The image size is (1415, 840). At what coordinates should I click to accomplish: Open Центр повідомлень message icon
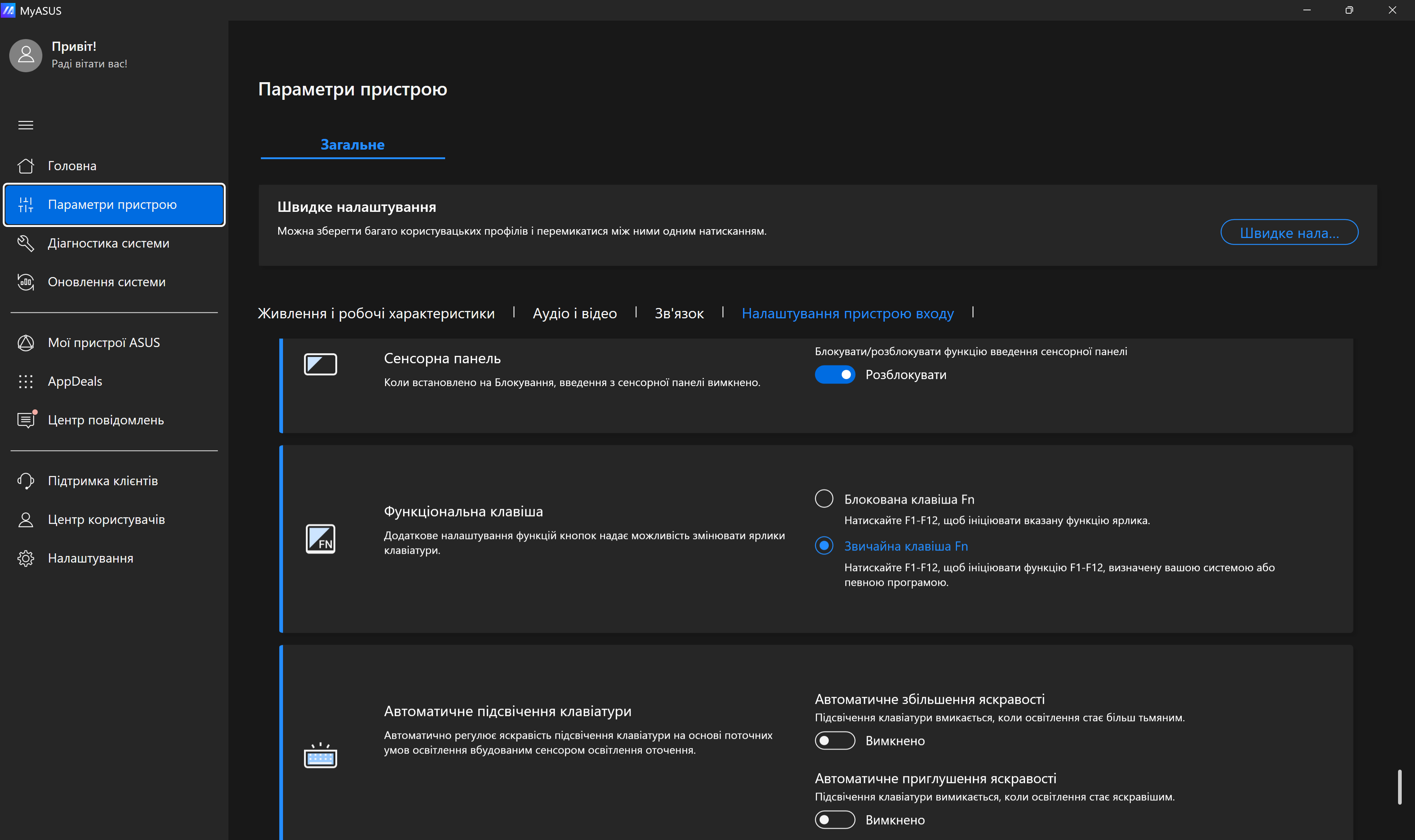(25, 420)
